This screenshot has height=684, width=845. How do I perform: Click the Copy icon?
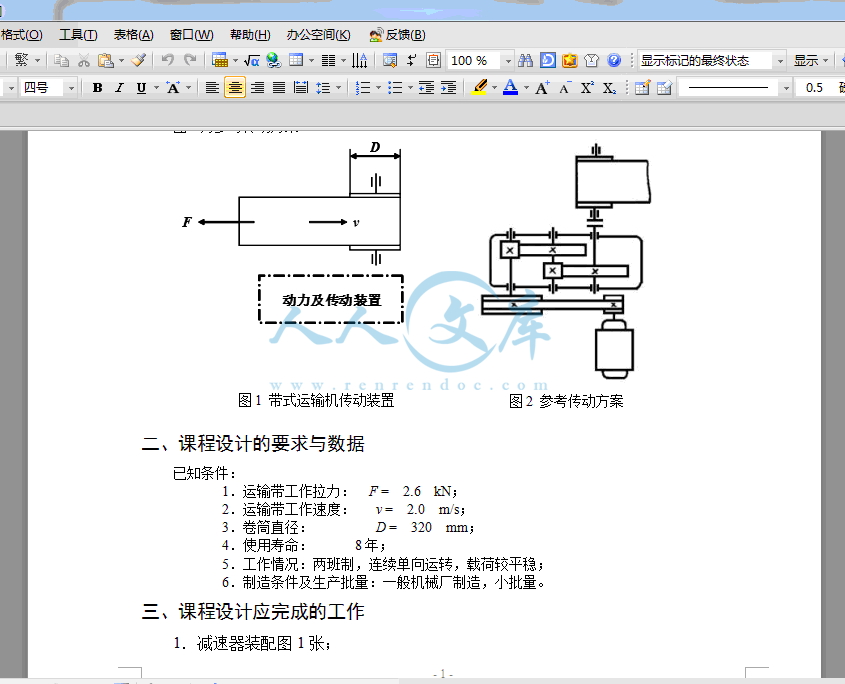click(61, 60)
